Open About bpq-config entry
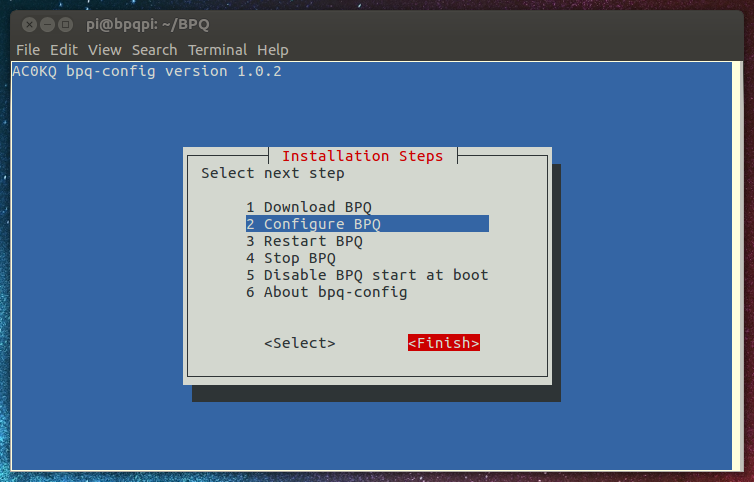Image resolution: width=754 pixels, height=482 pixels. [334, 292]
